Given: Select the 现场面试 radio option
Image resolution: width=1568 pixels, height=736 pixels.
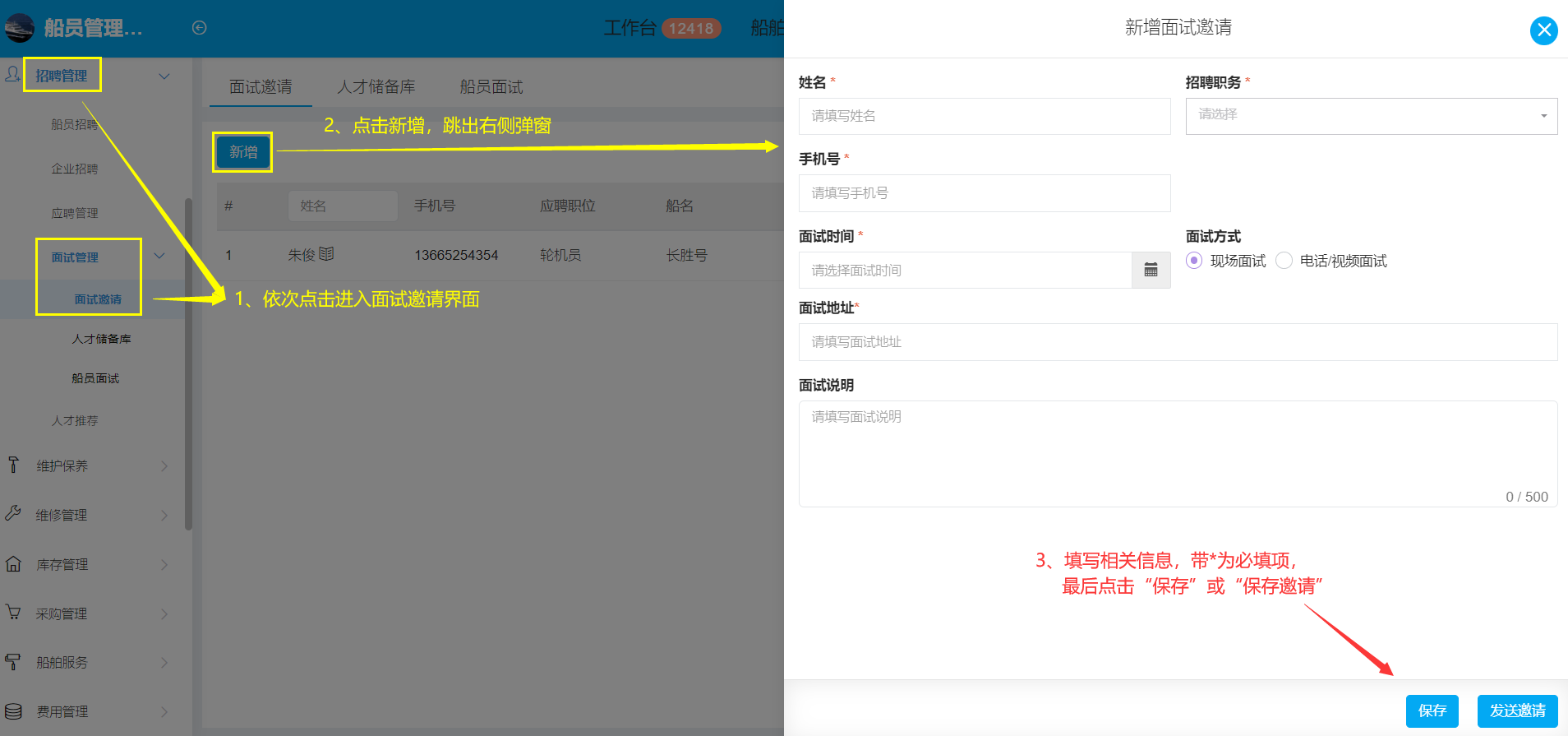Looking at the screenshot, I should [x=1194, y=261].
